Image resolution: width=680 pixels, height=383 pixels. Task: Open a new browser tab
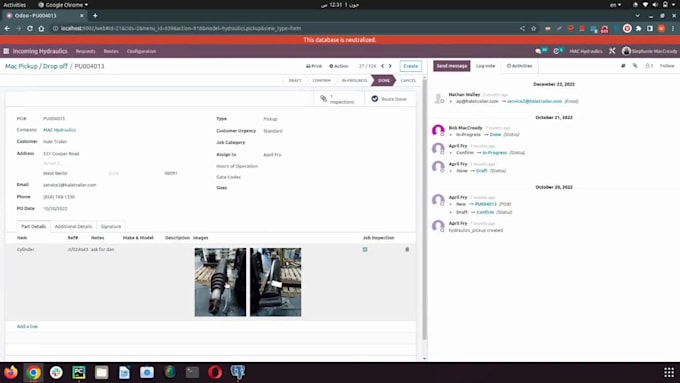(95, 16)
